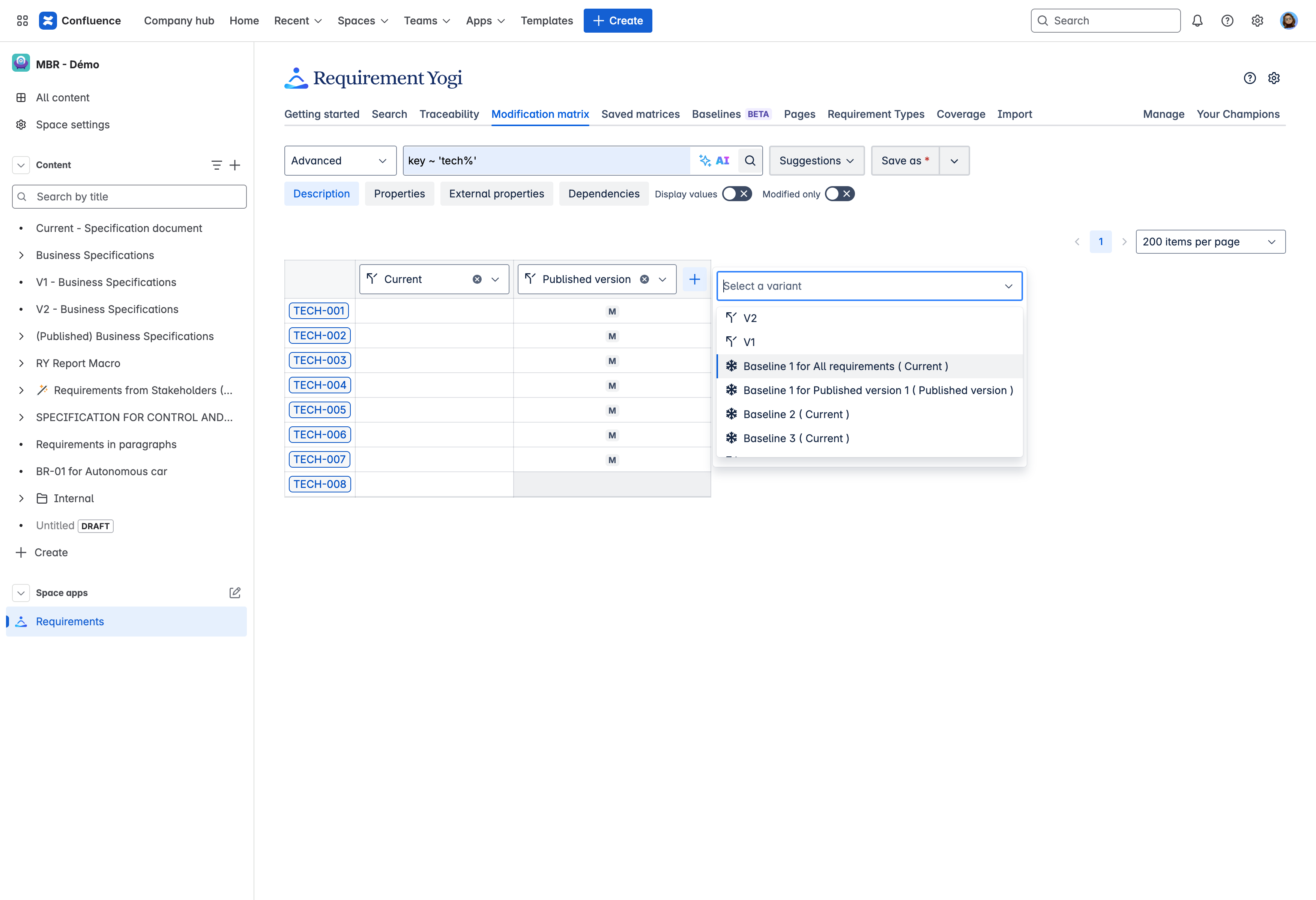
Task: Turn on the Modified only toggle
Action: tap(839, 194)
